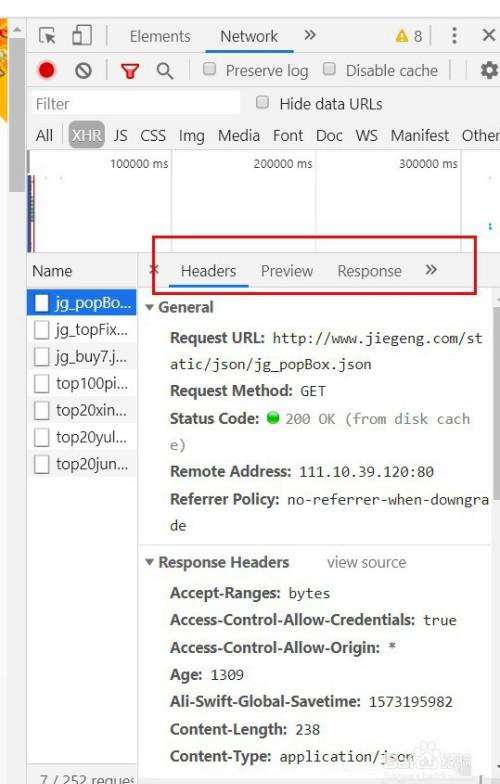This screenshot has height=784, width=500.
Task: Show more DevTools panels via chevron
Action: [x=310, y=35]
